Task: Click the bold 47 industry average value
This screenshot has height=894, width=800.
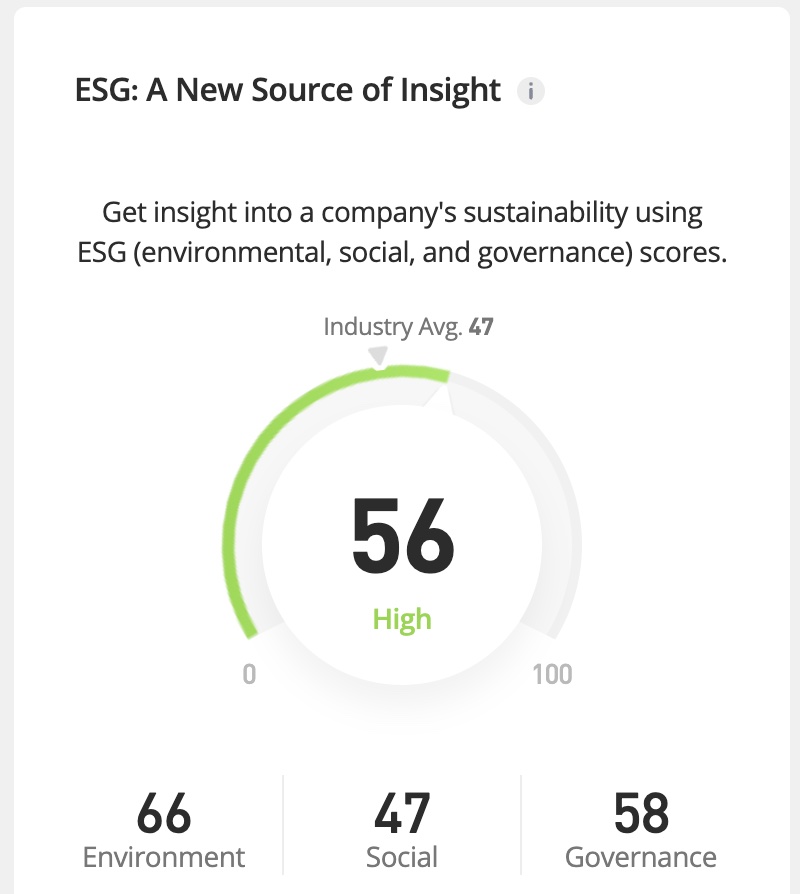Action: click(481, 327)
